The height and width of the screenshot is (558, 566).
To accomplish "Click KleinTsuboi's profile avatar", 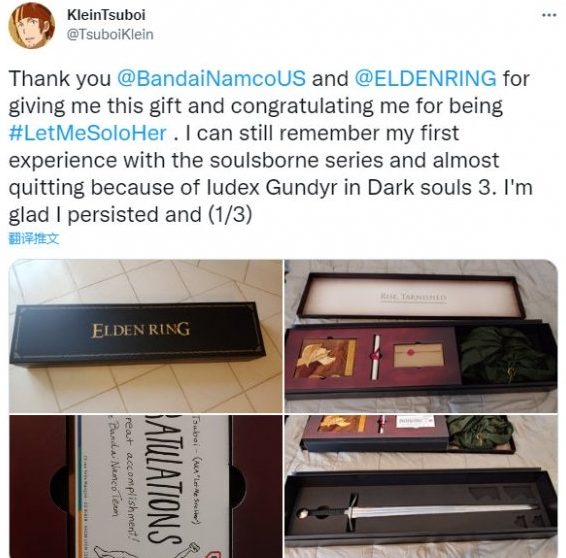I will pyautogui.click(x=32, y=26).
